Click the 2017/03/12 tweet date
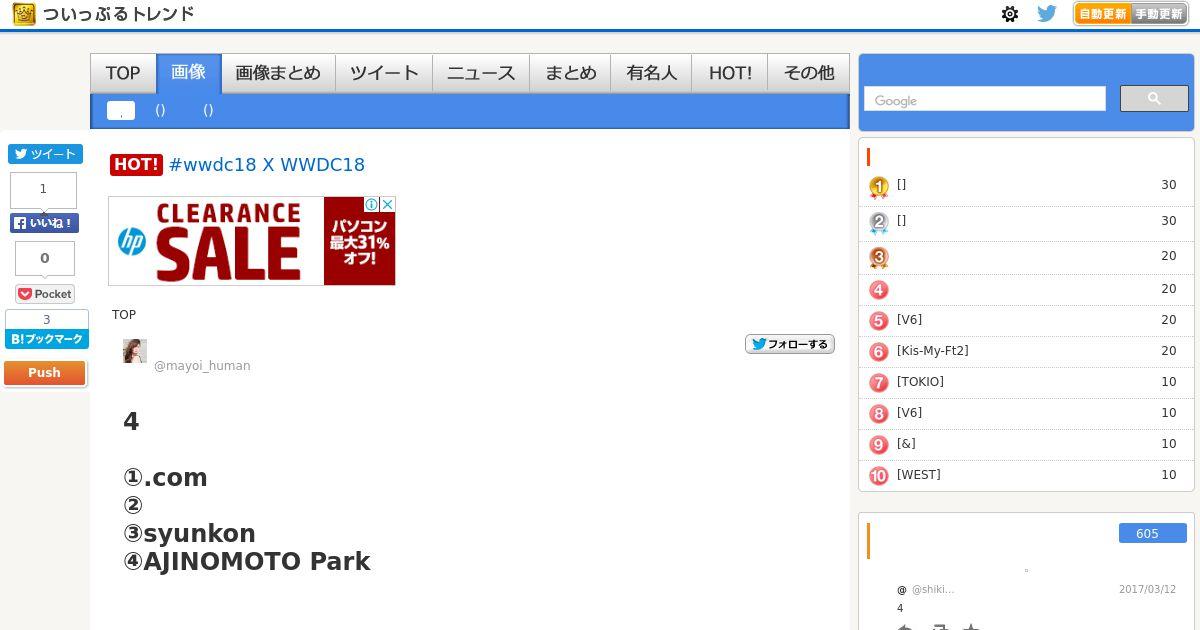The width and height of the screenshot is (1200, 630). (x=1147, y=590)
